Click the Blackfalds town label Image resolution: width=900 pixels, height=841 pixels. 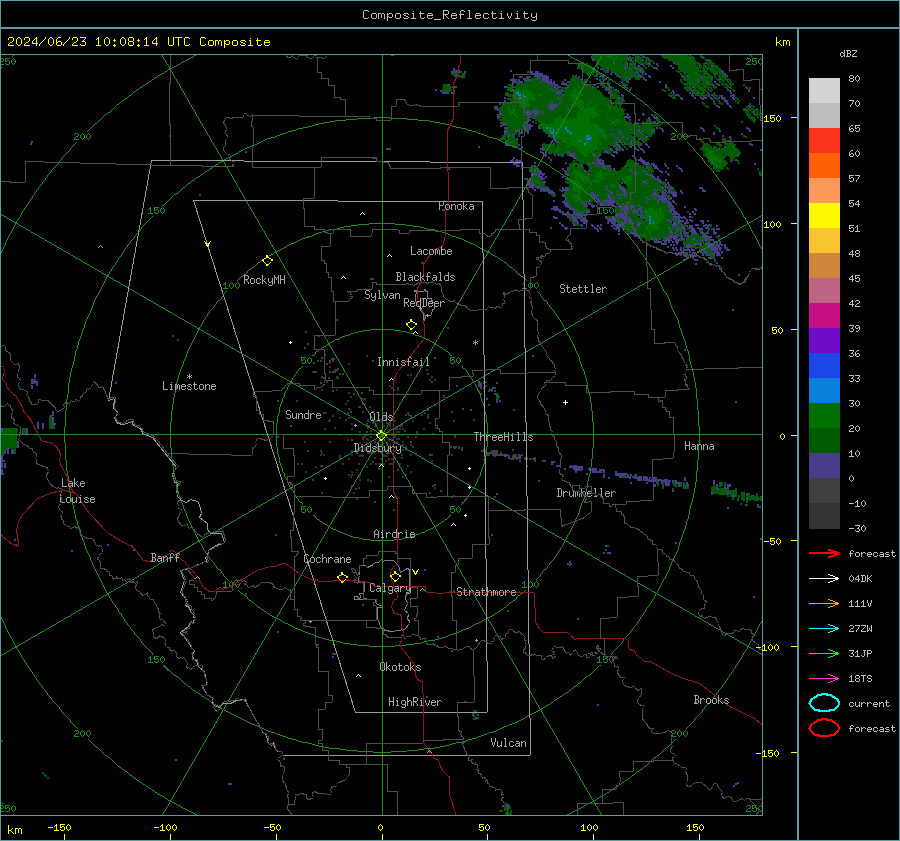click(x=425, y=277)
